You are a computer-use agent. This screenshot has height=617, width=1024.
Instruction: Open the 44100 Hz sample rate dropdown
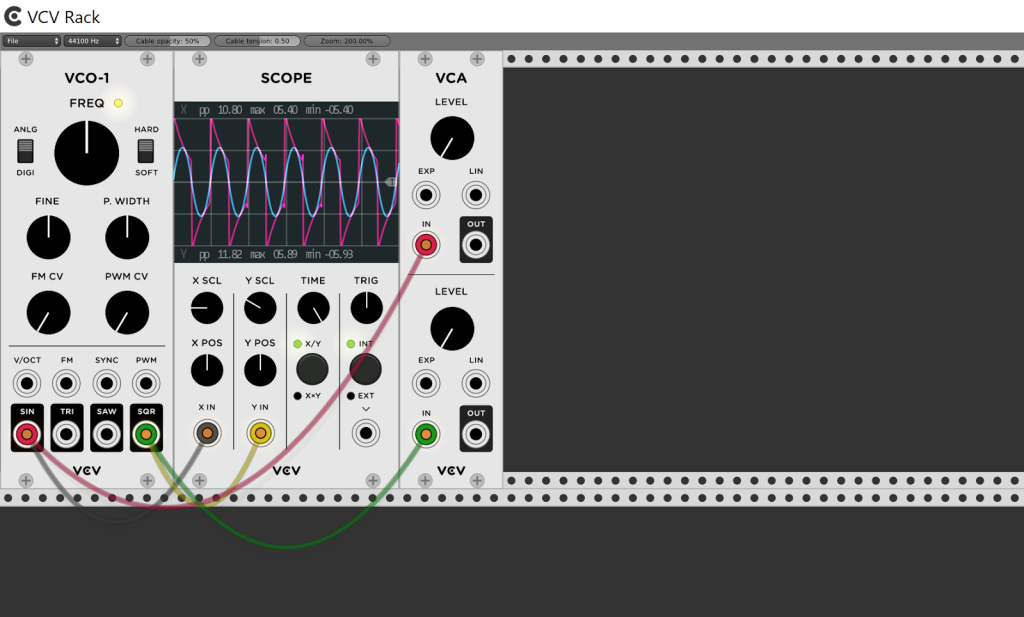point(92,41)
